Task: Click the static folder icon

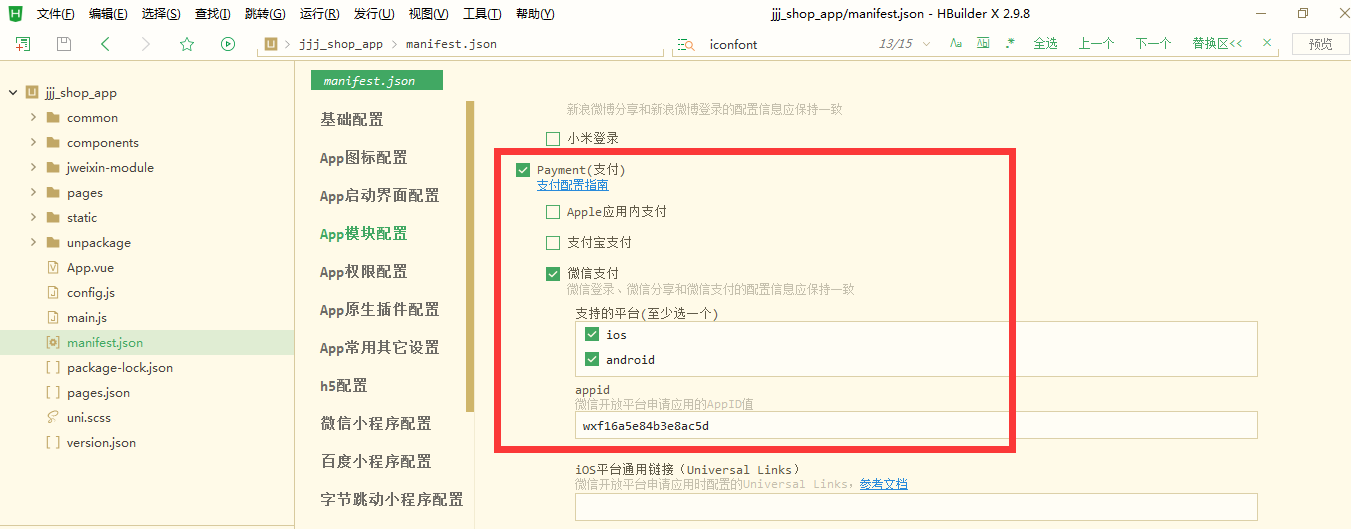Action: point(53,217)
